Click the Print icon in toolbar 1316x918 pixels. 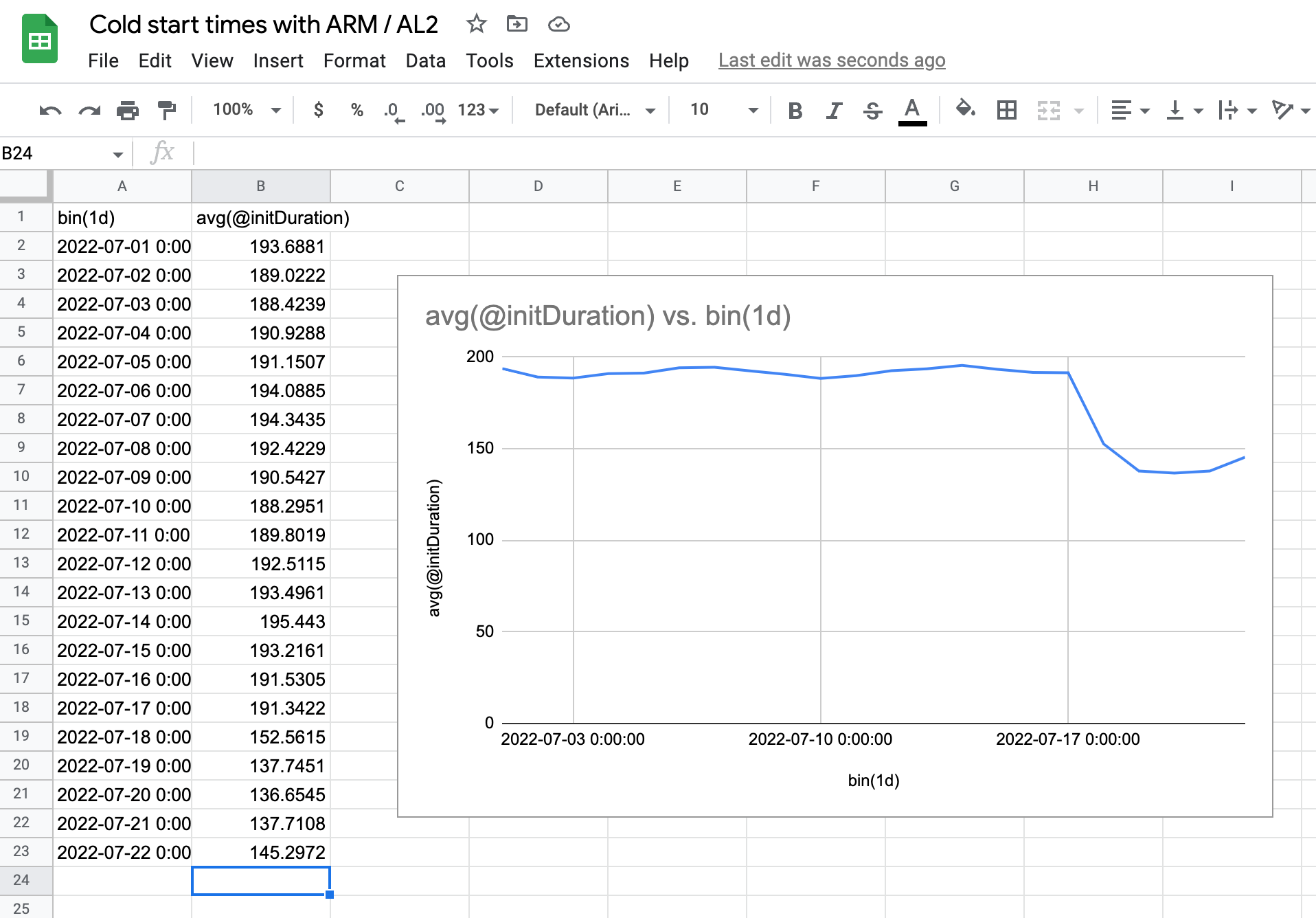click(x=127, y=110)
